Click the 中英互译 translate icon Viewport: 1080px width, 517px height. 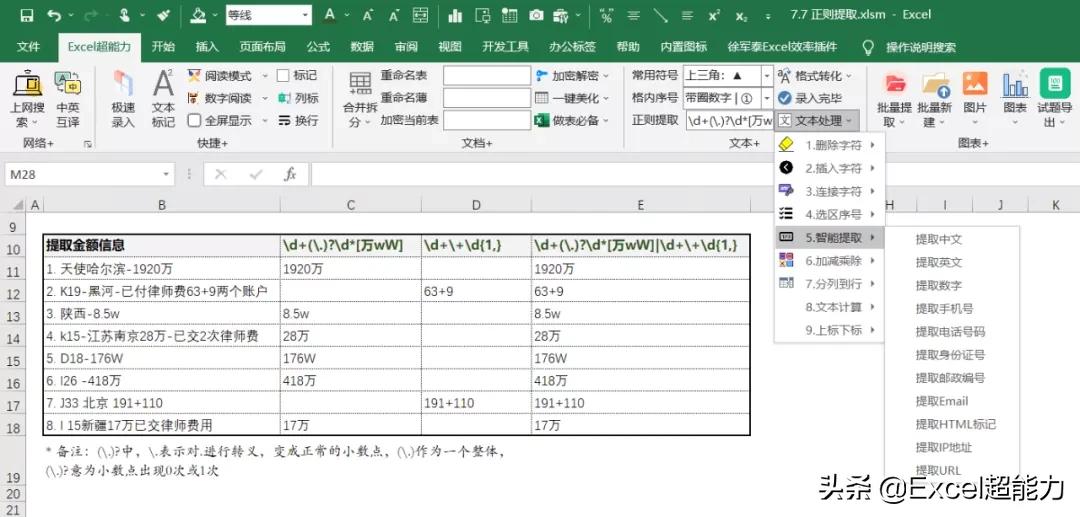click(68, 85)
